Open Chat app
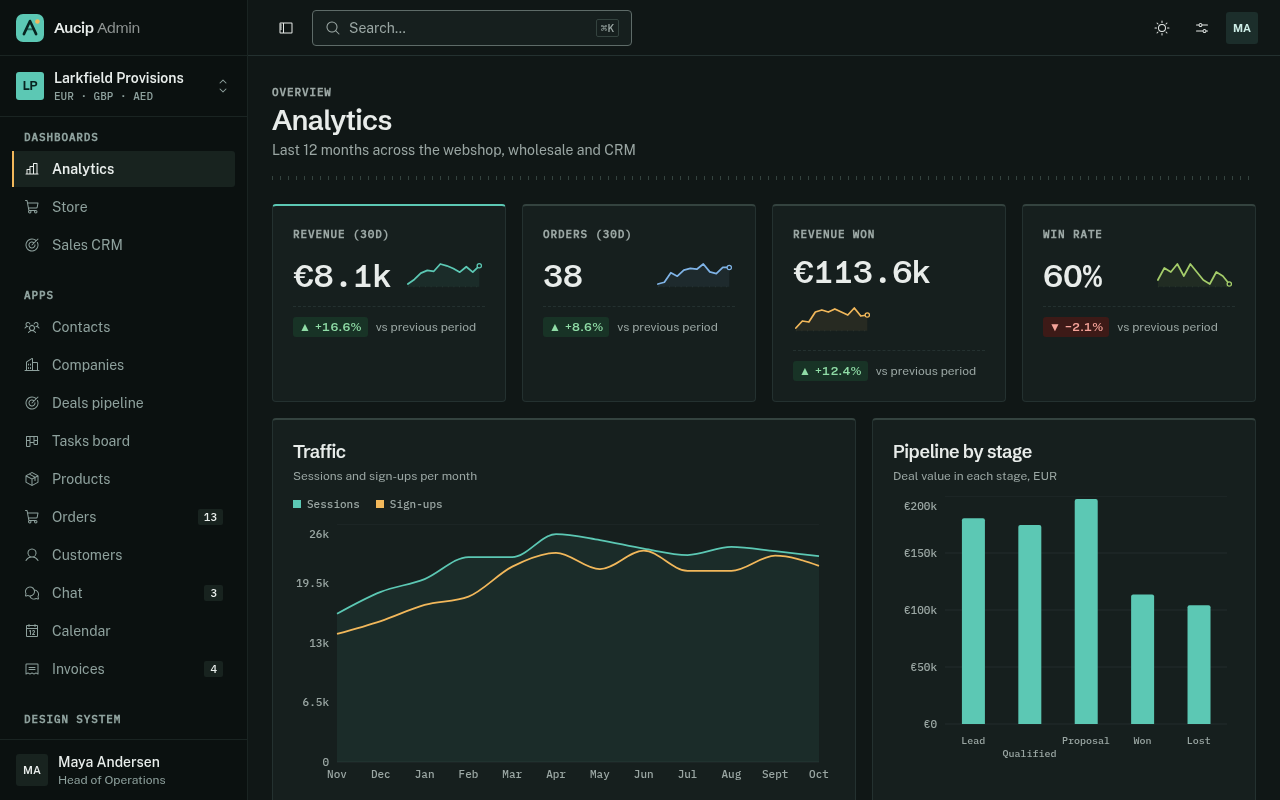 (x=123, y=593)
